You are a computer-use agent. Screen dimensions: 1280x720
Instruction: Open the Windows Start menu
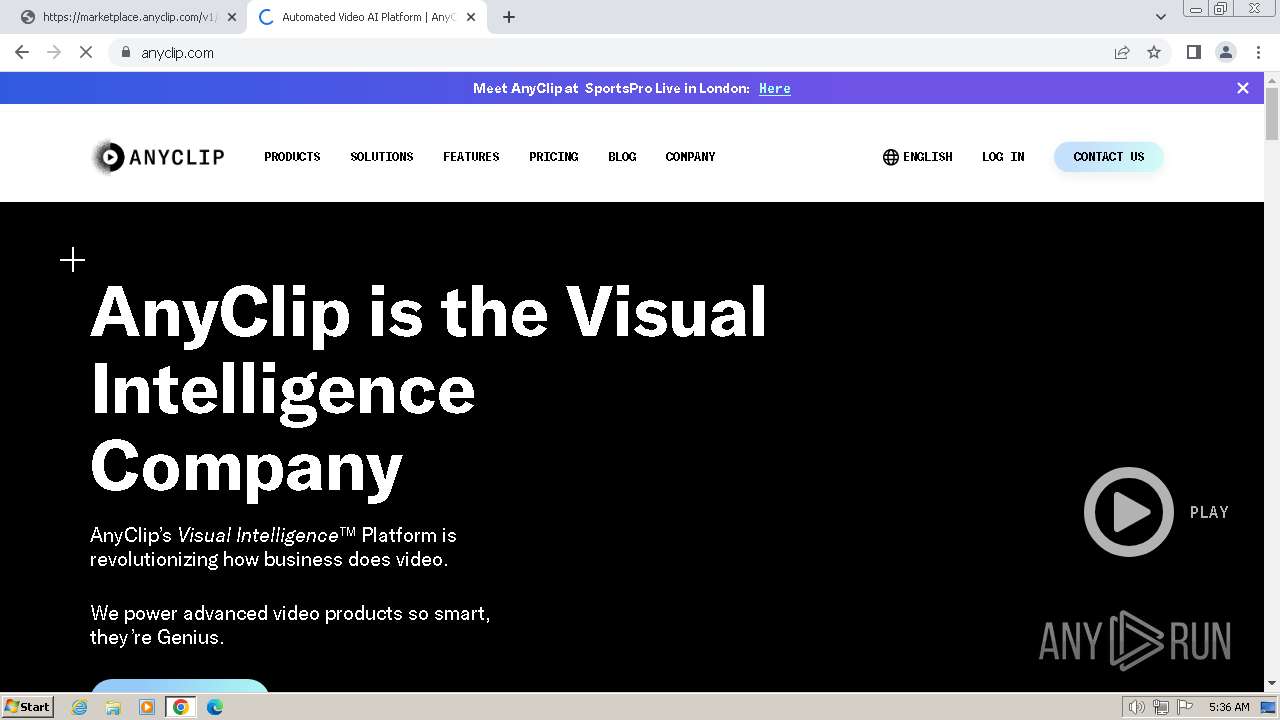[27, 707]
